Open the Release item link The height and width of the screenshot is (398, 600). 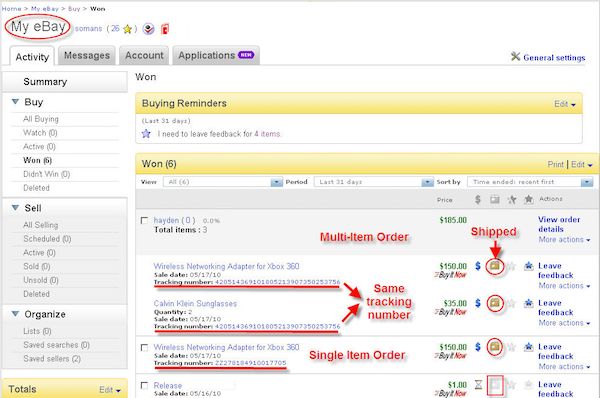(x=168, y=385)
